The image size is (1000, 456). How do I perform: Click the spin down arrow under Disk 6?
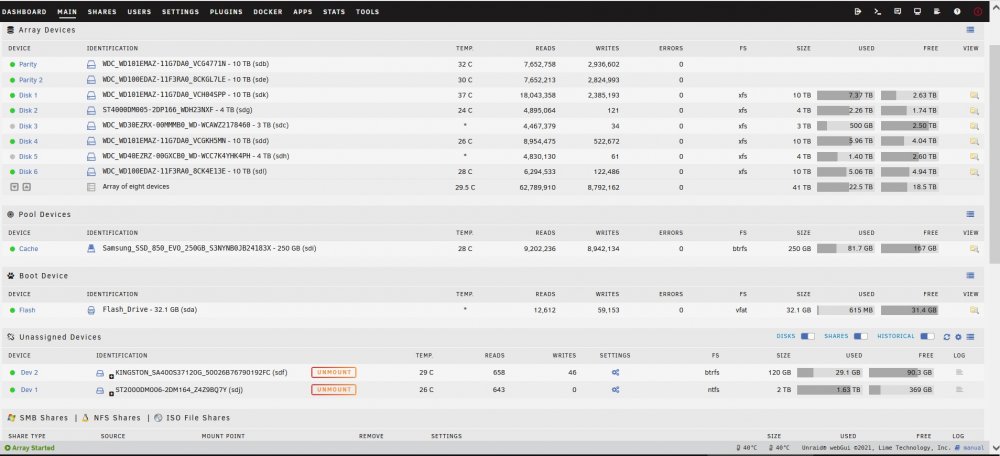point(14,187)
